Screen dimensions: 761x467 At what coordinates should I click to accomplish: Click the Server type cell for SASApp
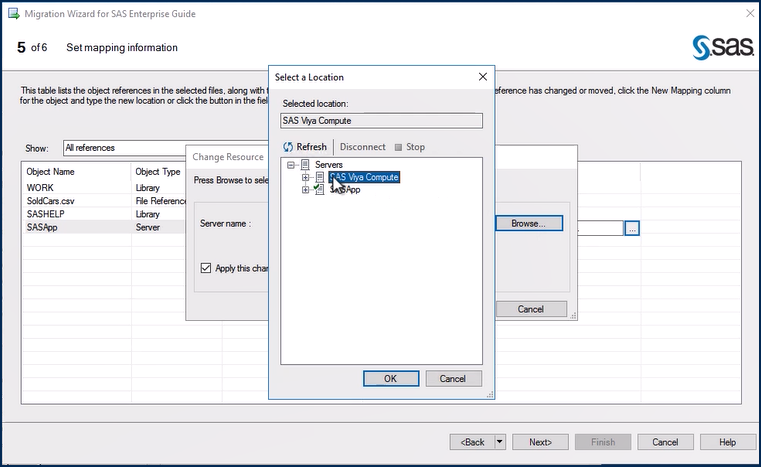(148, 227)
